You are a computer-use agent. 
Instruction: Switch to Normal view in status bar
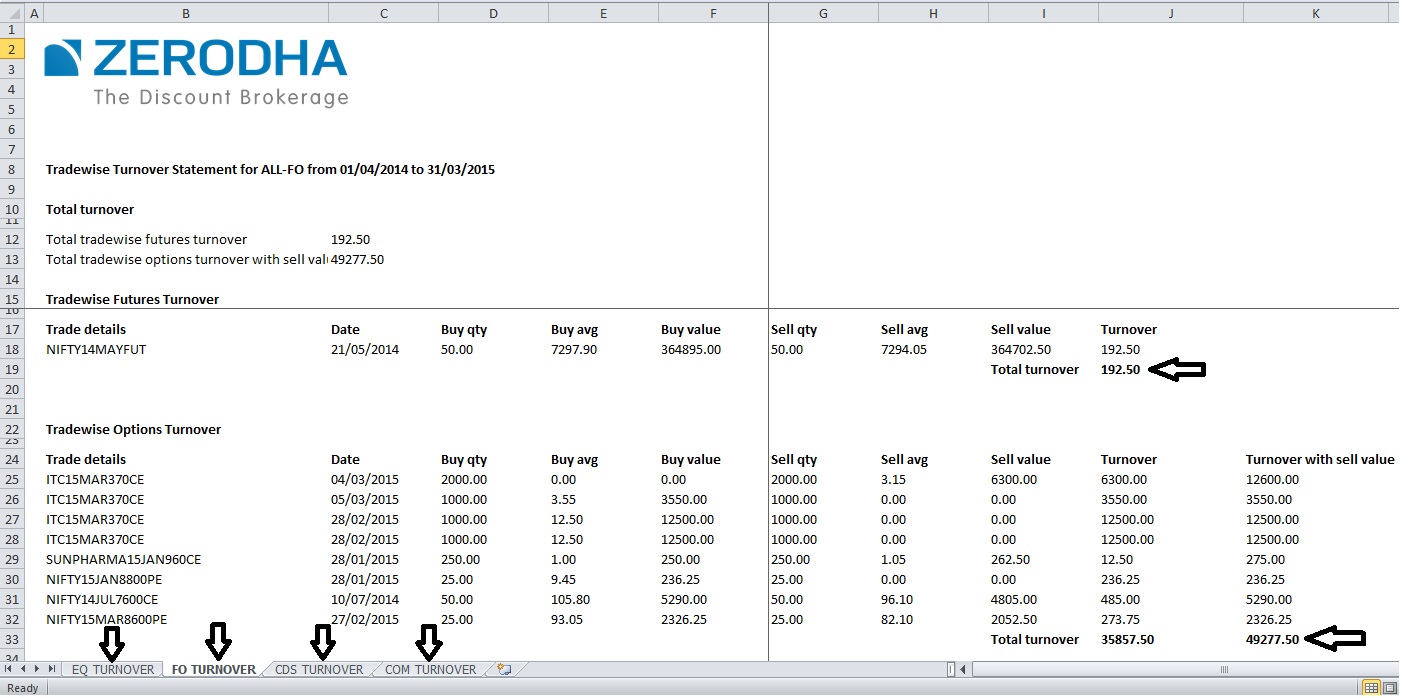pyautogui.click(x=1372, y=688)
